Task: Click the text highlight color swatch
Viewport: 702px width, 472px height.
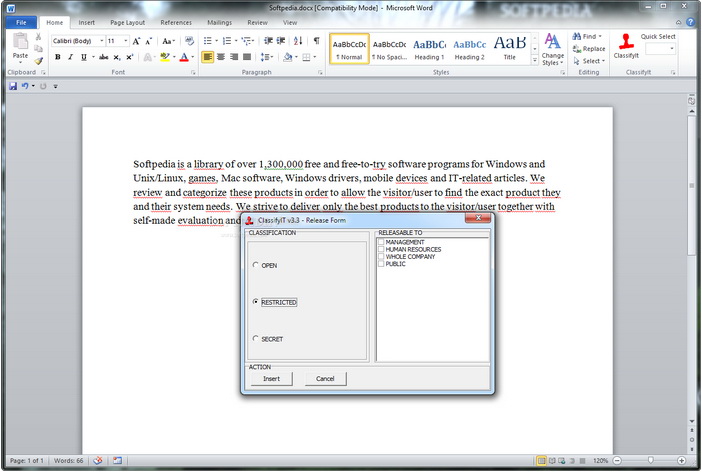Action: 164,57
